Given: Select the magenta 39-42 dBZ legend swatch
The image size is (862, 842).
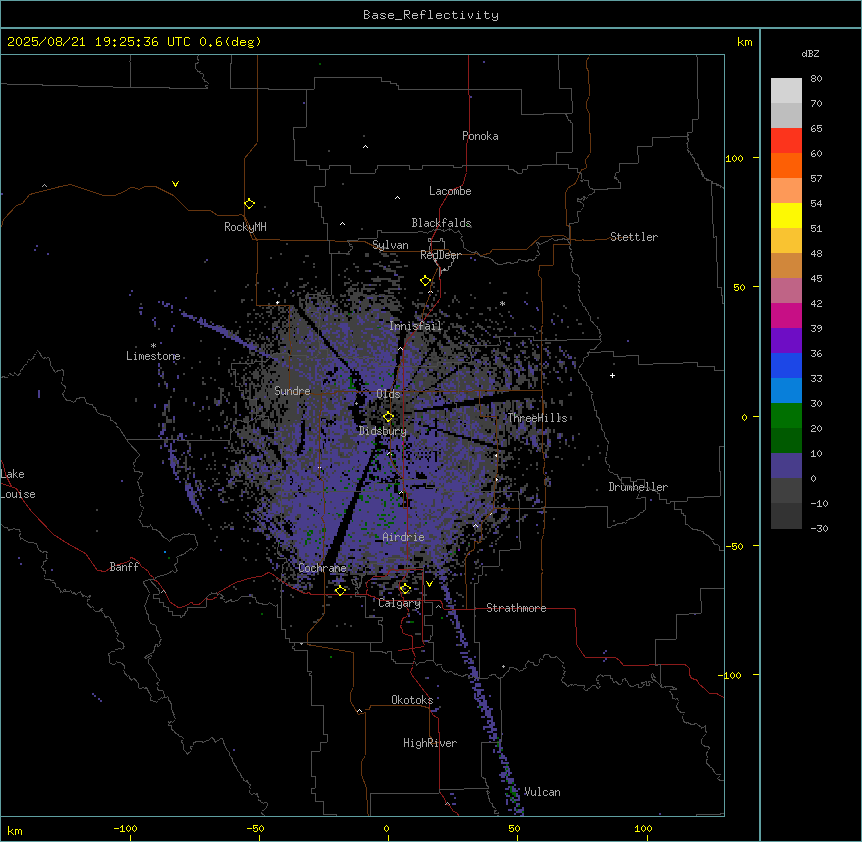Looking at the screenshot, I should [786, 316].
